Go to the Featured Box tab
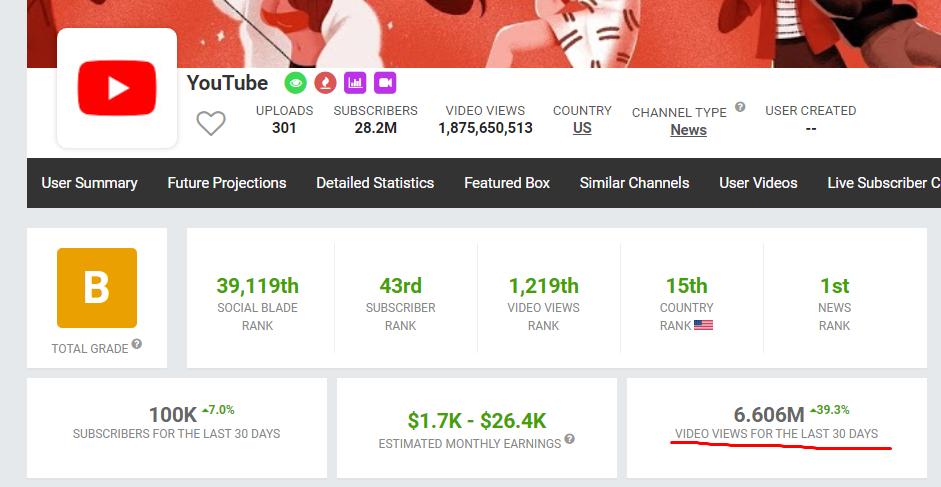 click(507, 183)
